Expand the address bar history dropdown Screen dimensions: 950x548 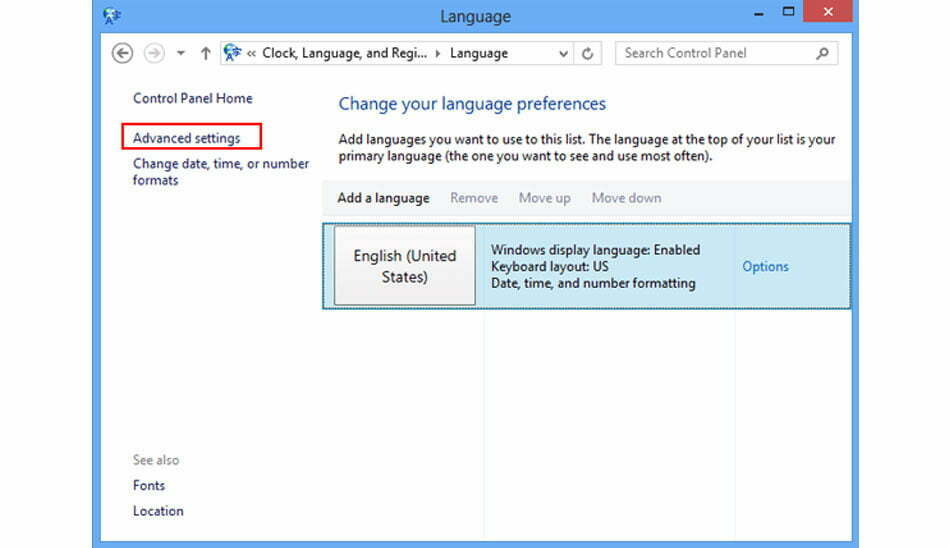pyautogui.click(x=563, y=53)
